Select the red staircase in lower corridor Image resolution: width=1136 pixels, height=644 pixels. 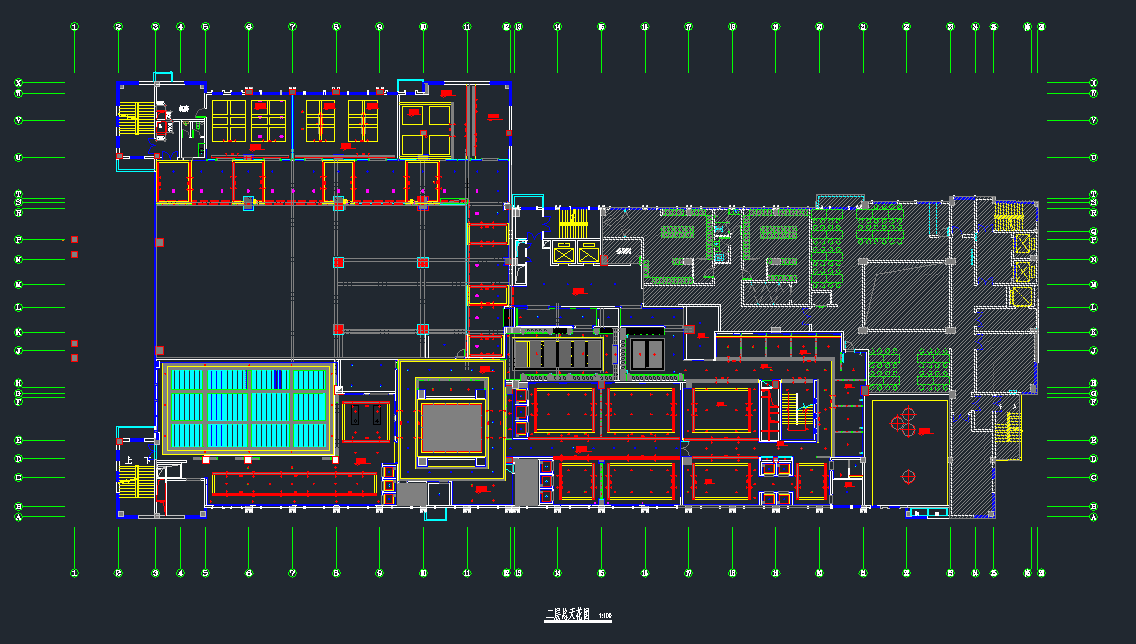pyautogui.click(x=795, y=409)
